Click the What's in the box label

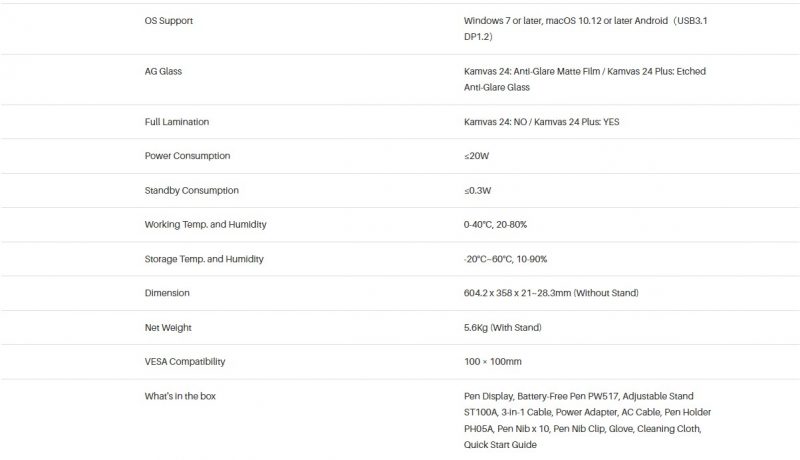(180, 396)
